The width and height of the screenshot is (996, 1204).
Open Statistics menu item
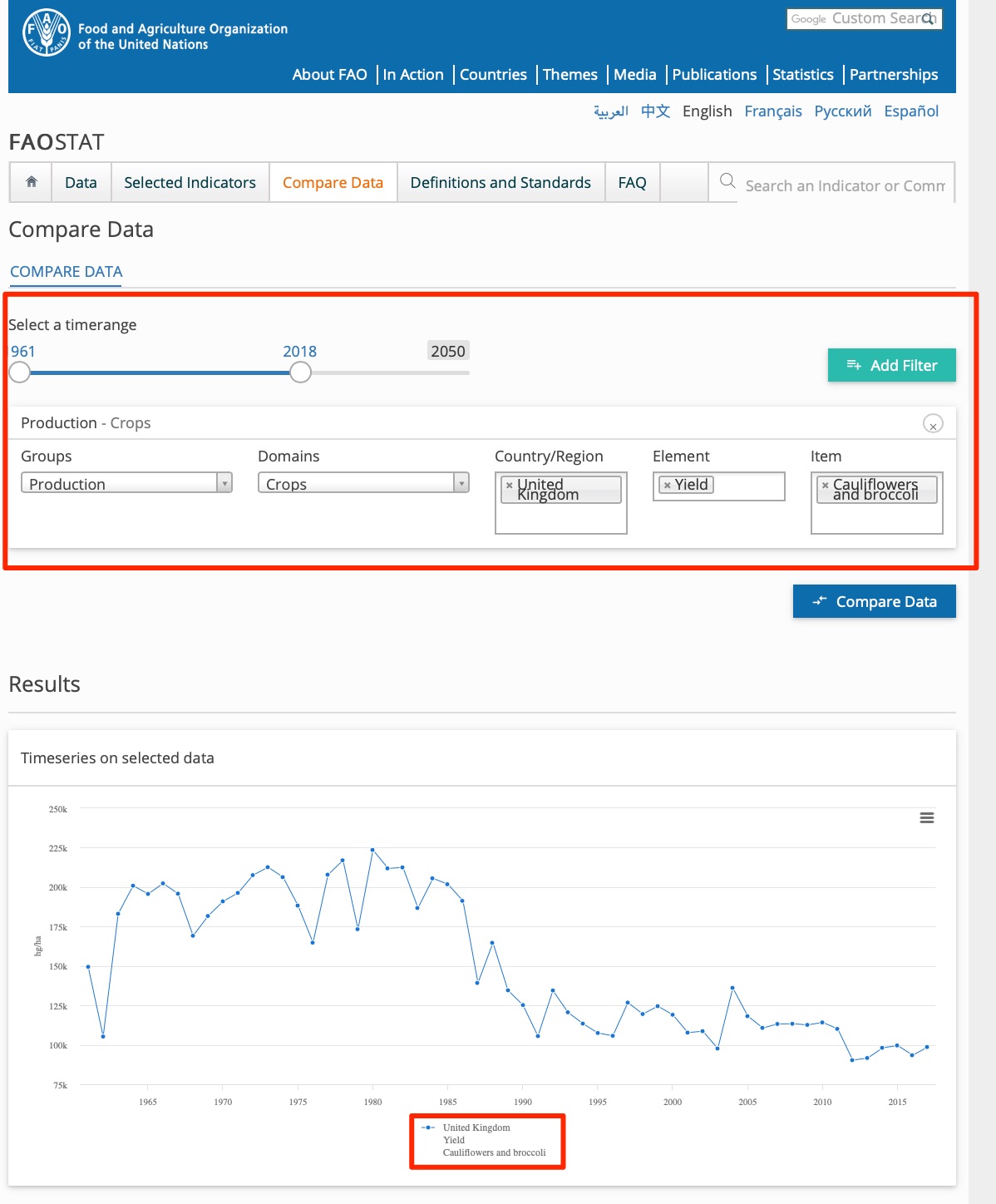[x=803, y=75]
